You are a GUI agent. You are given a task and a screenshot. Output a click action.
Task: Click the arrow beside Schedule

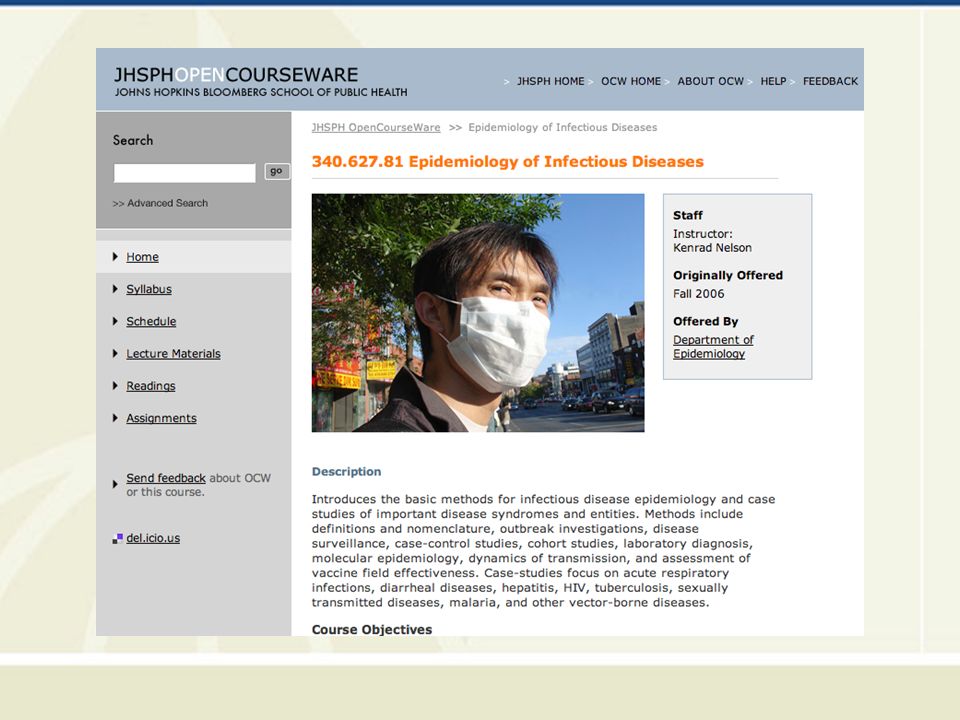pyautogui.click(x=115, y=321)
